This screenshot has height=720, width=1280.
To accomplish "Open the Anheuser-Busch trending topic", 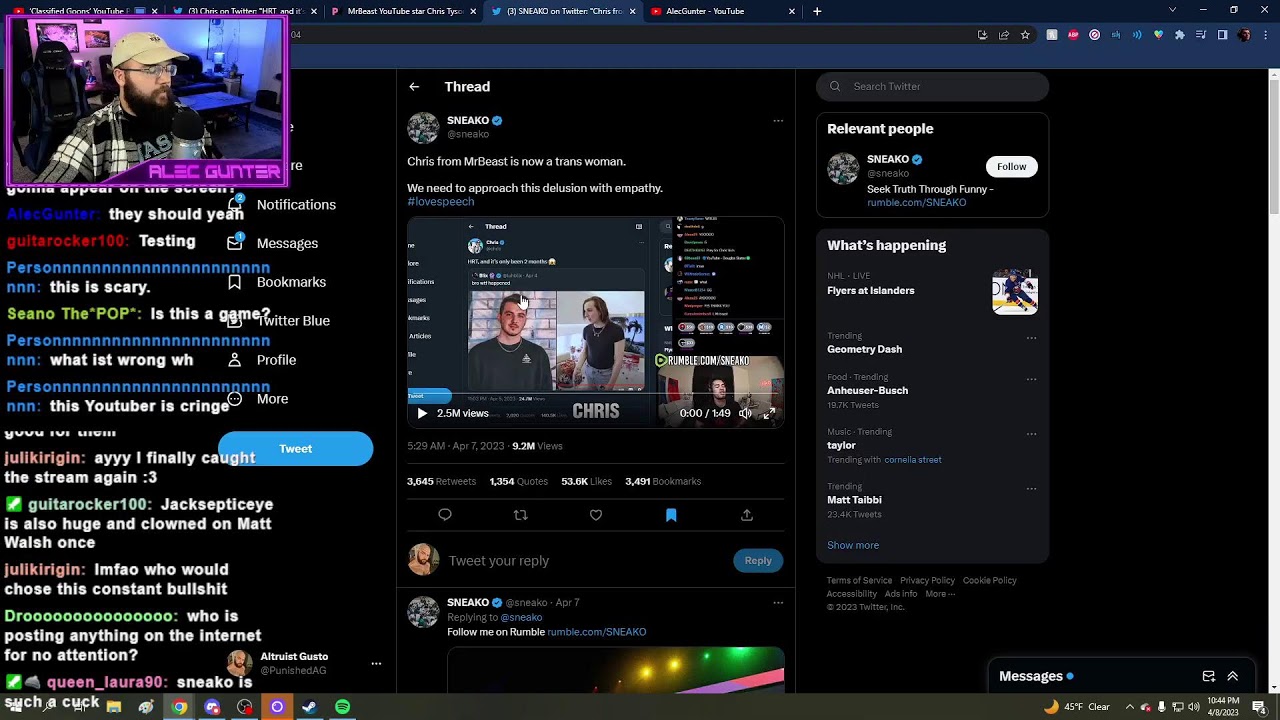I will pyautogui.click(x=868, y=391).
